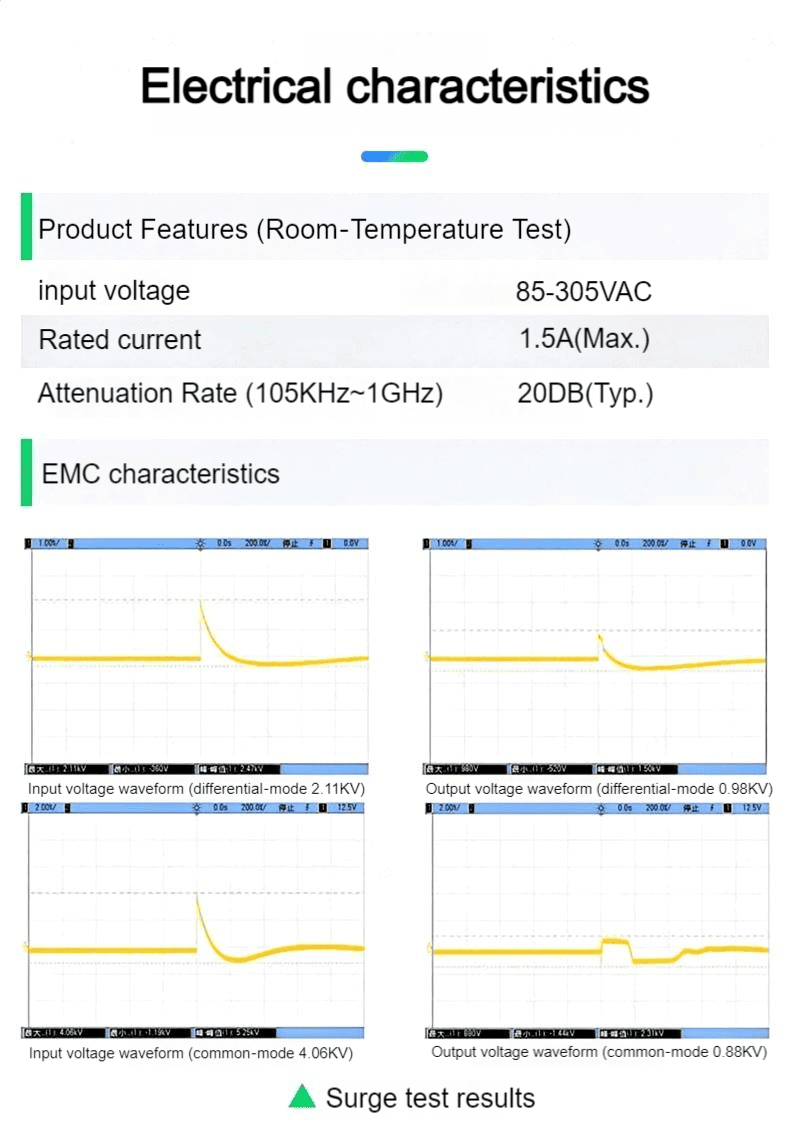Click the green marker beside EMC characteristics heading
Screen dimensions: 790x1137
tap(26, 472)
